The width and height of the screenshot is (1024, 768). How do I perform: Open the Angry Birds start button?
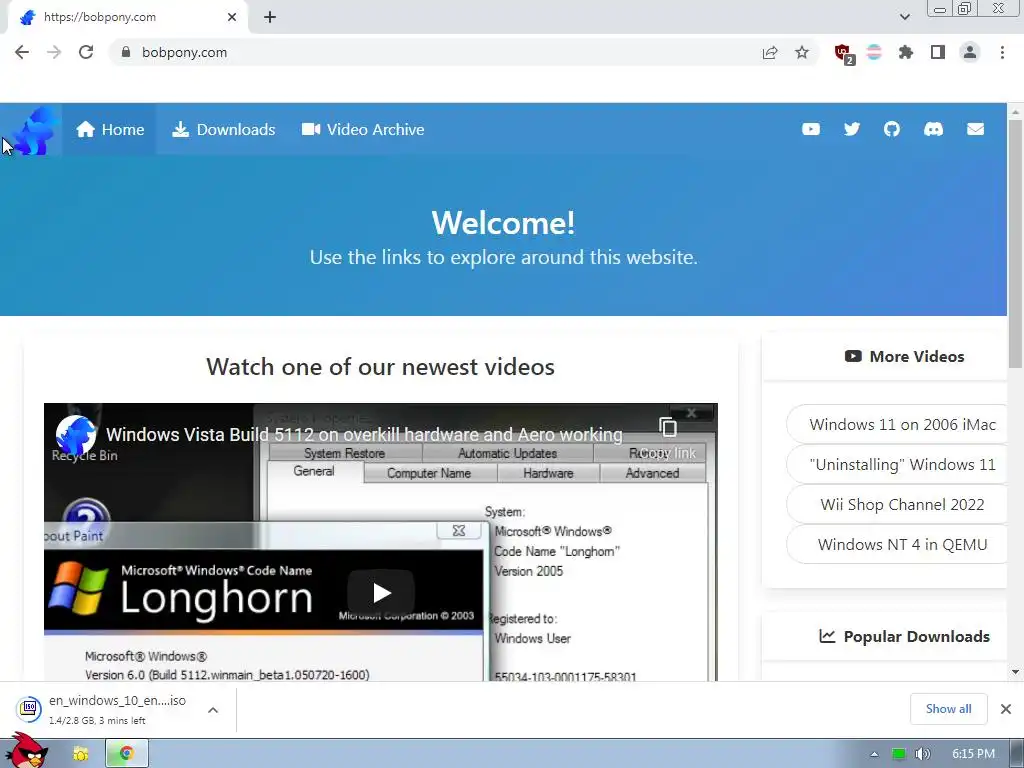(26, 750)
